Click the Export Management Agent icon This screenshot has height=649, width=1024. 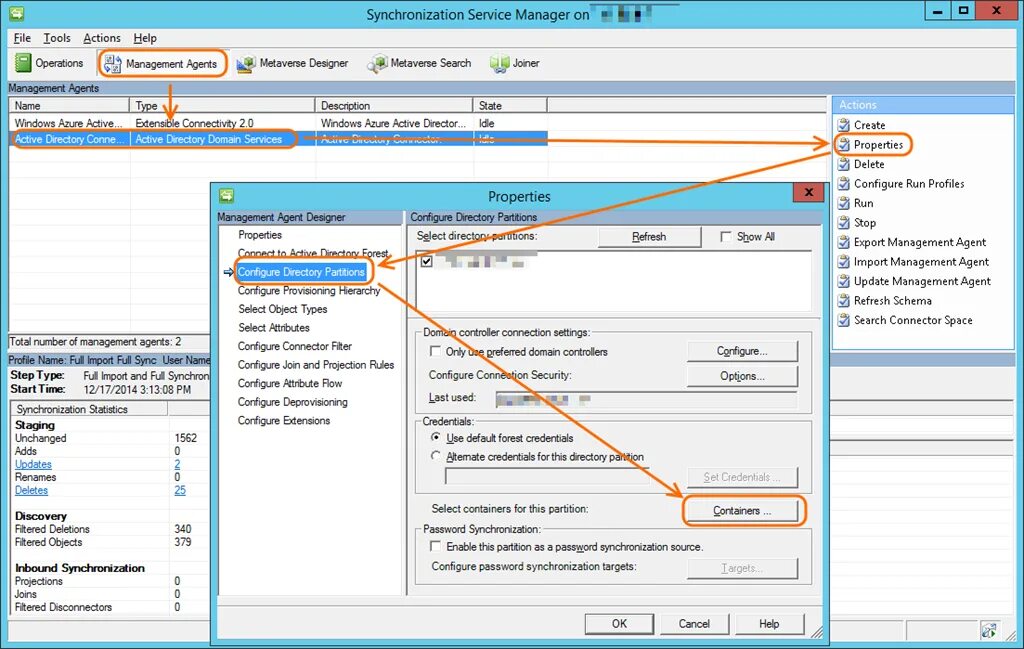tap(844, 242)
